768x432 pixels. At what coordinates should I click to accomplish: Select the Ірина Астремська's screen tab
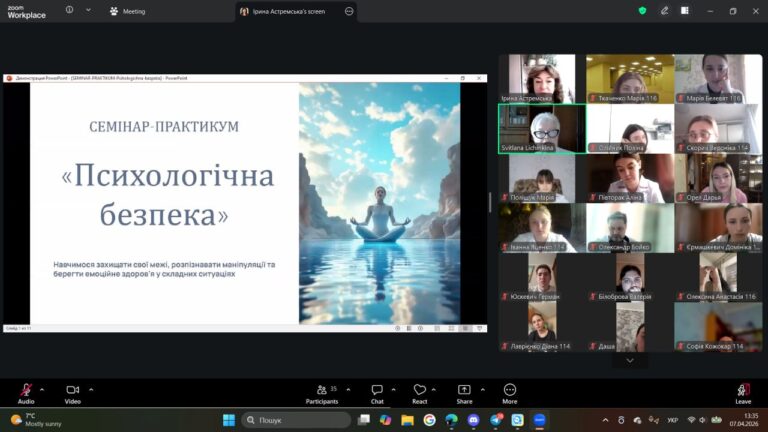pos(286,11)
